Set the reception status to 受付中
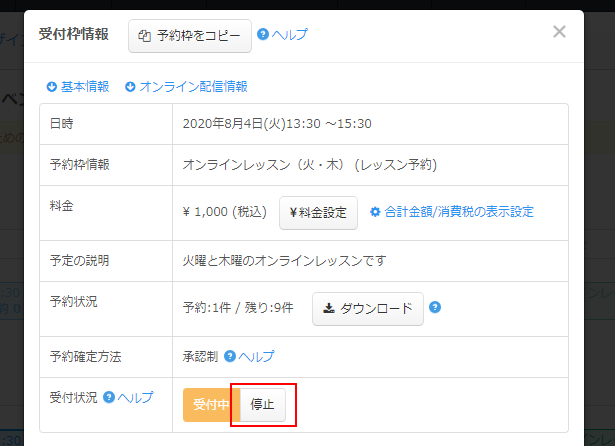The width and height of the screenshot is (615, 446). click(207, 405)
